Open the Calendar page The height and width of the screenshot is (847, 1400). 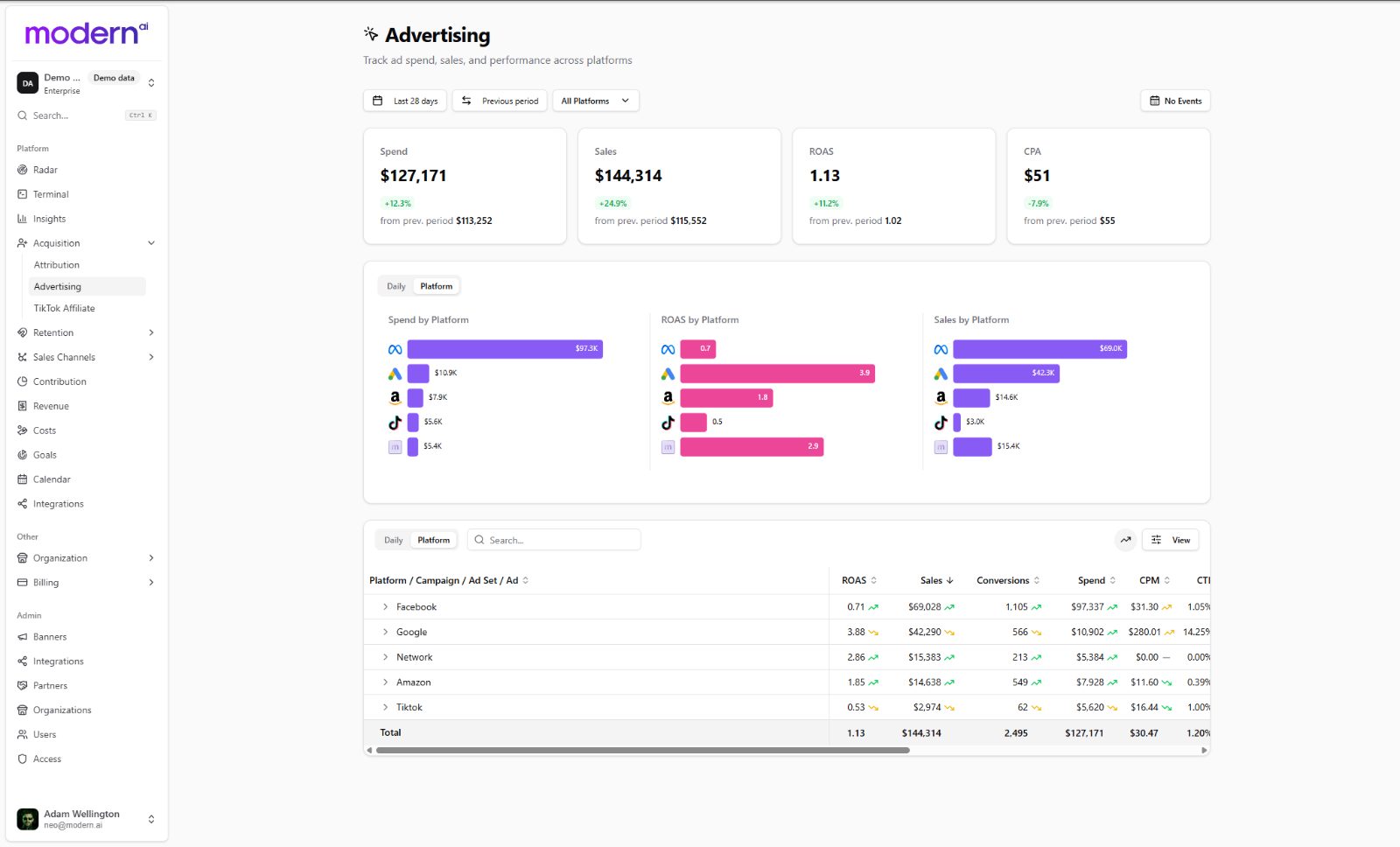coord(52,479)
